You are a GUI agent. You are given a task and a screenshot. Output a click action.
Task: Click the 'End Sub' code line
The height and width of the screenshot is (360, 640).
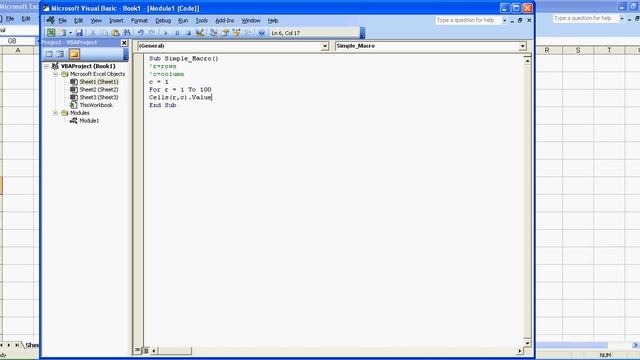[x=162, y=105]
